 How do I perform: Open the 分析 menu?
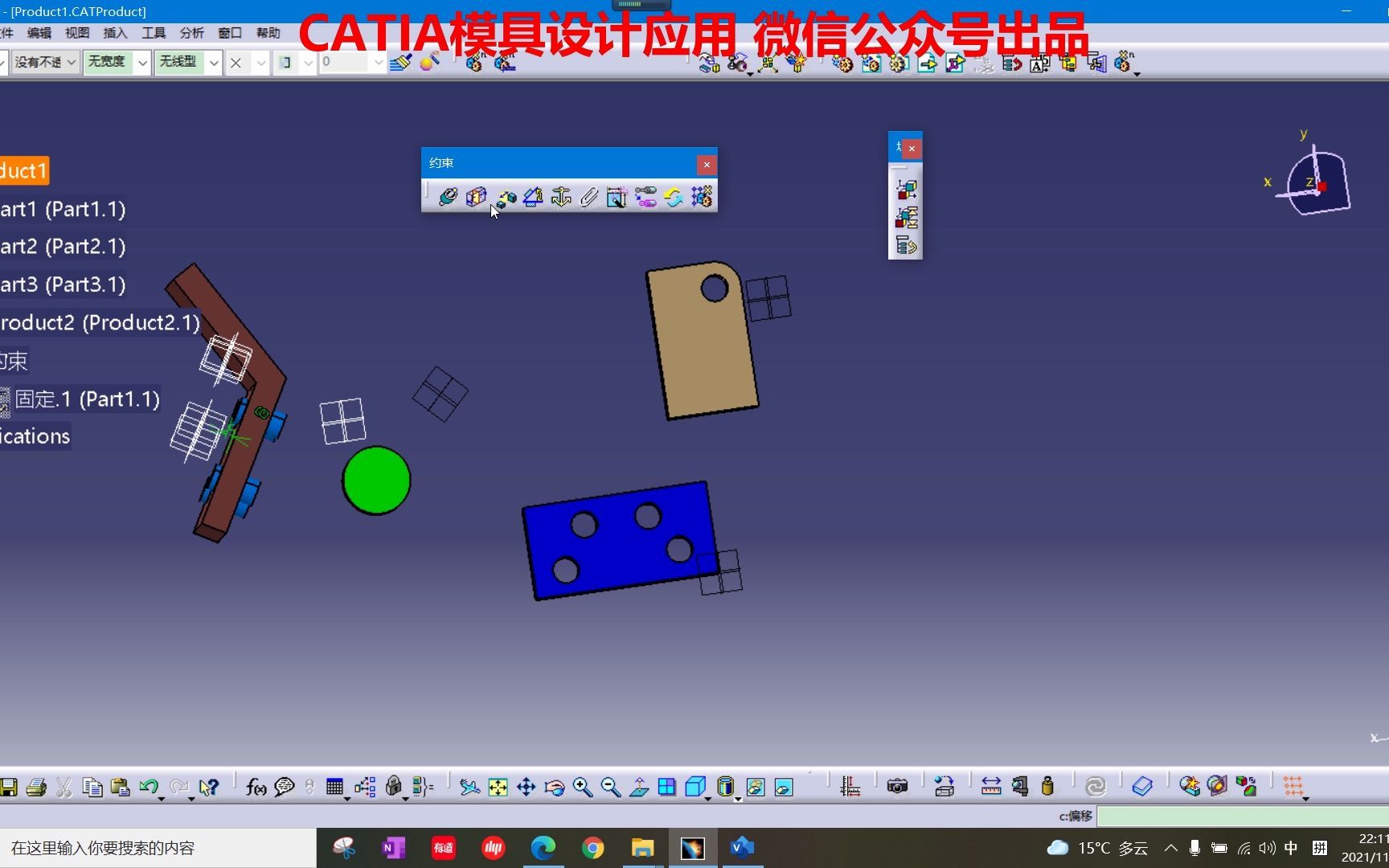(191, 33)
